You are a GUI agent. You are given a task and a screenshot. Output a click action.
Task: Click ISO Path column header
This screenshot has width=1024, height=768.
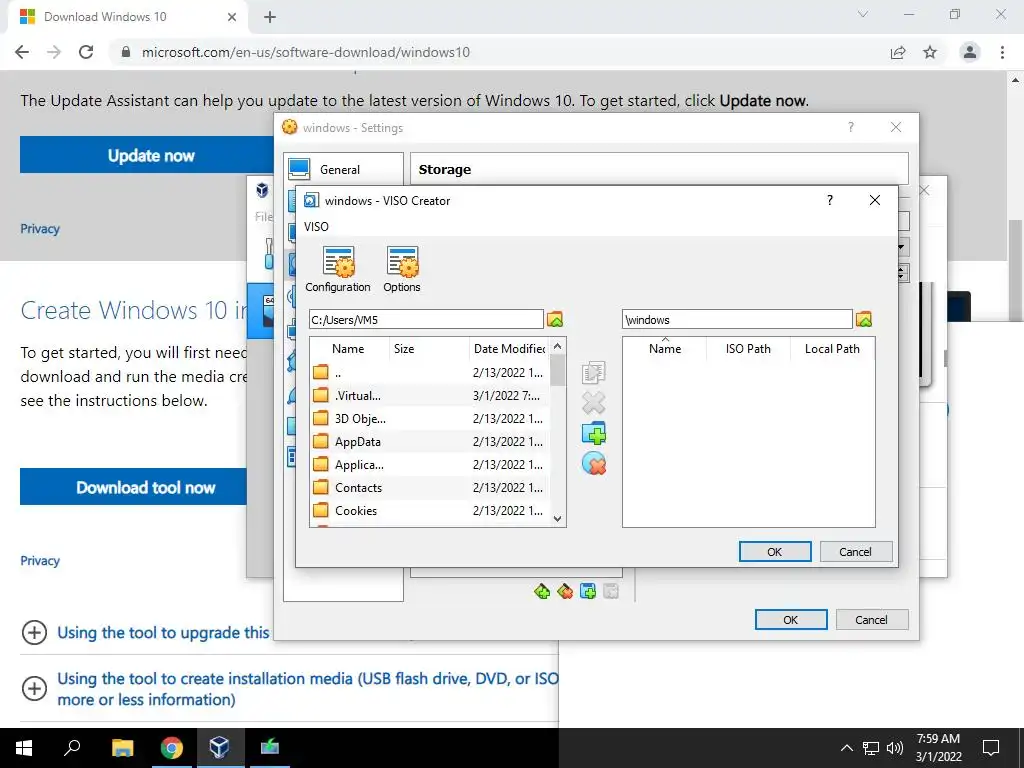point(748,349)
